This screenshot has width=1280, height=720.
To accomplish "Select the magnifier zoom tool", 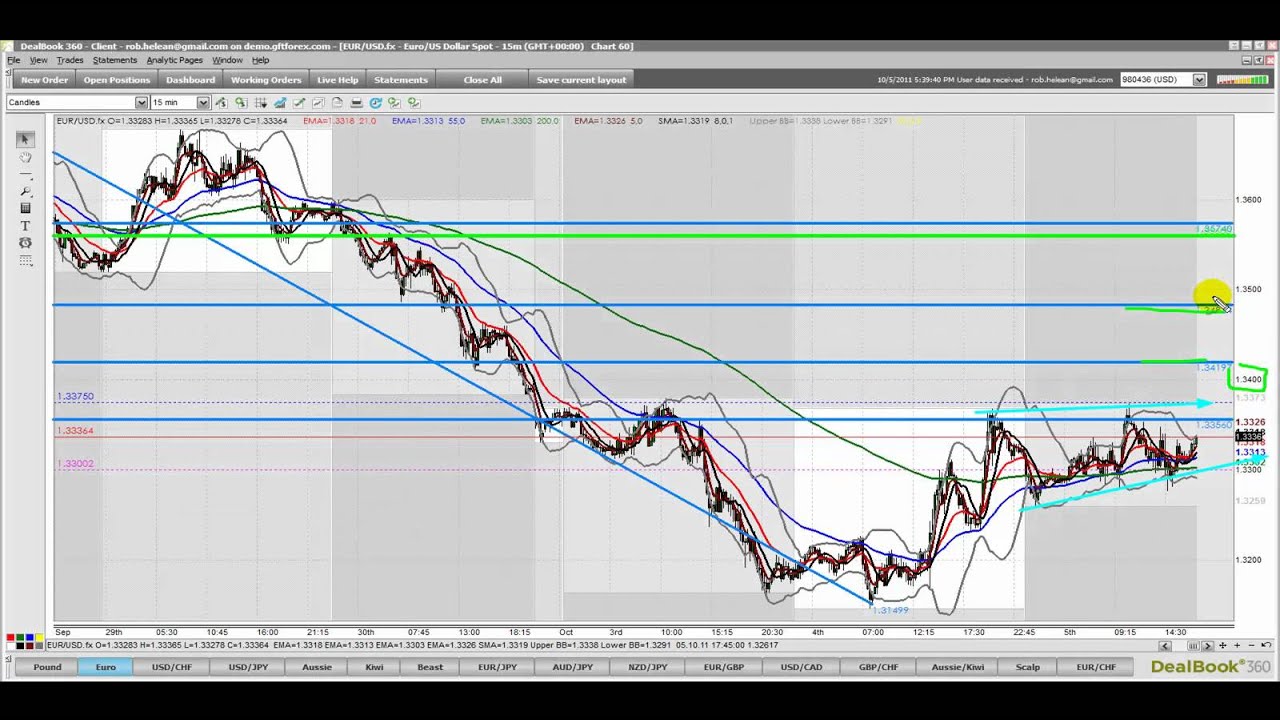I will tap(25, 191).
